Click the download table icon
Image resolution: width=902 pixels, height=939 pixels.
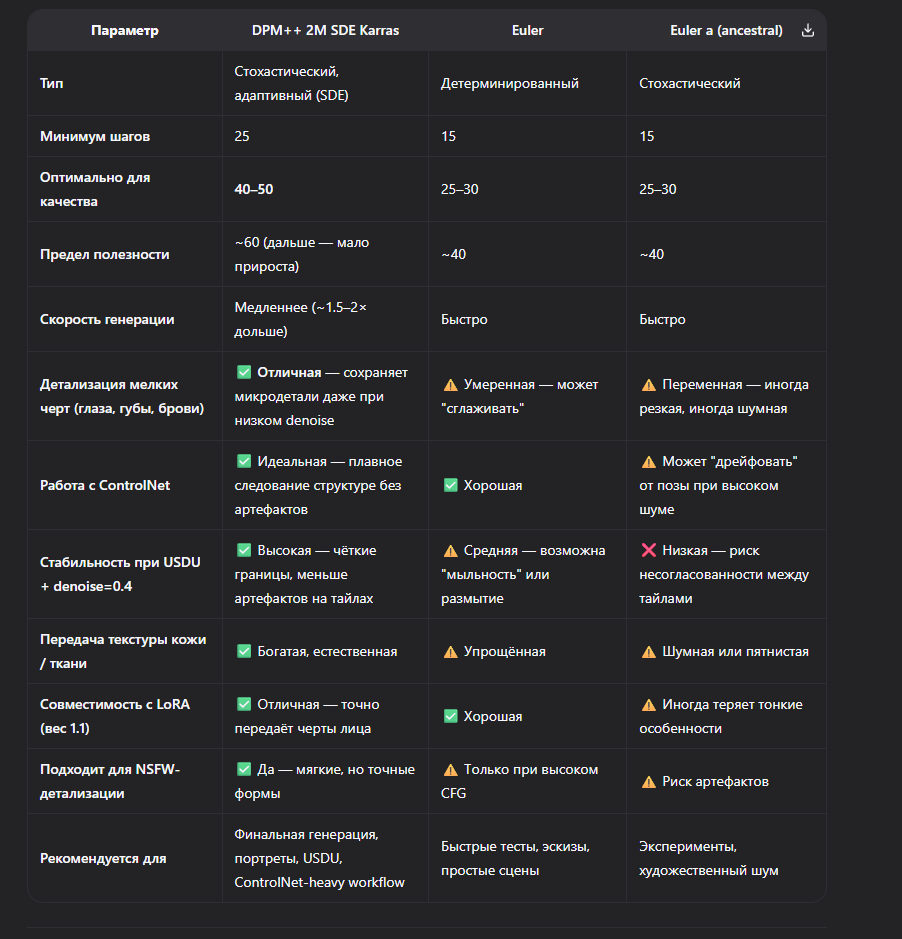808,30
